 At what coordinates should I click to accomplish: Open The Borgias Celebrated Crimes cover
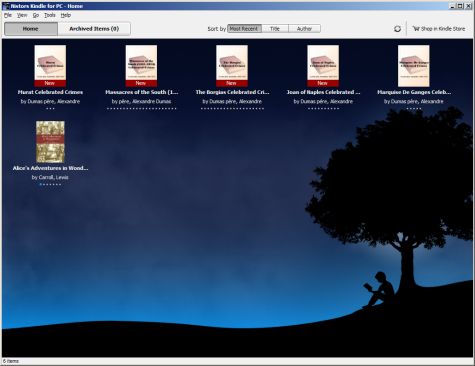coord(232,66)
